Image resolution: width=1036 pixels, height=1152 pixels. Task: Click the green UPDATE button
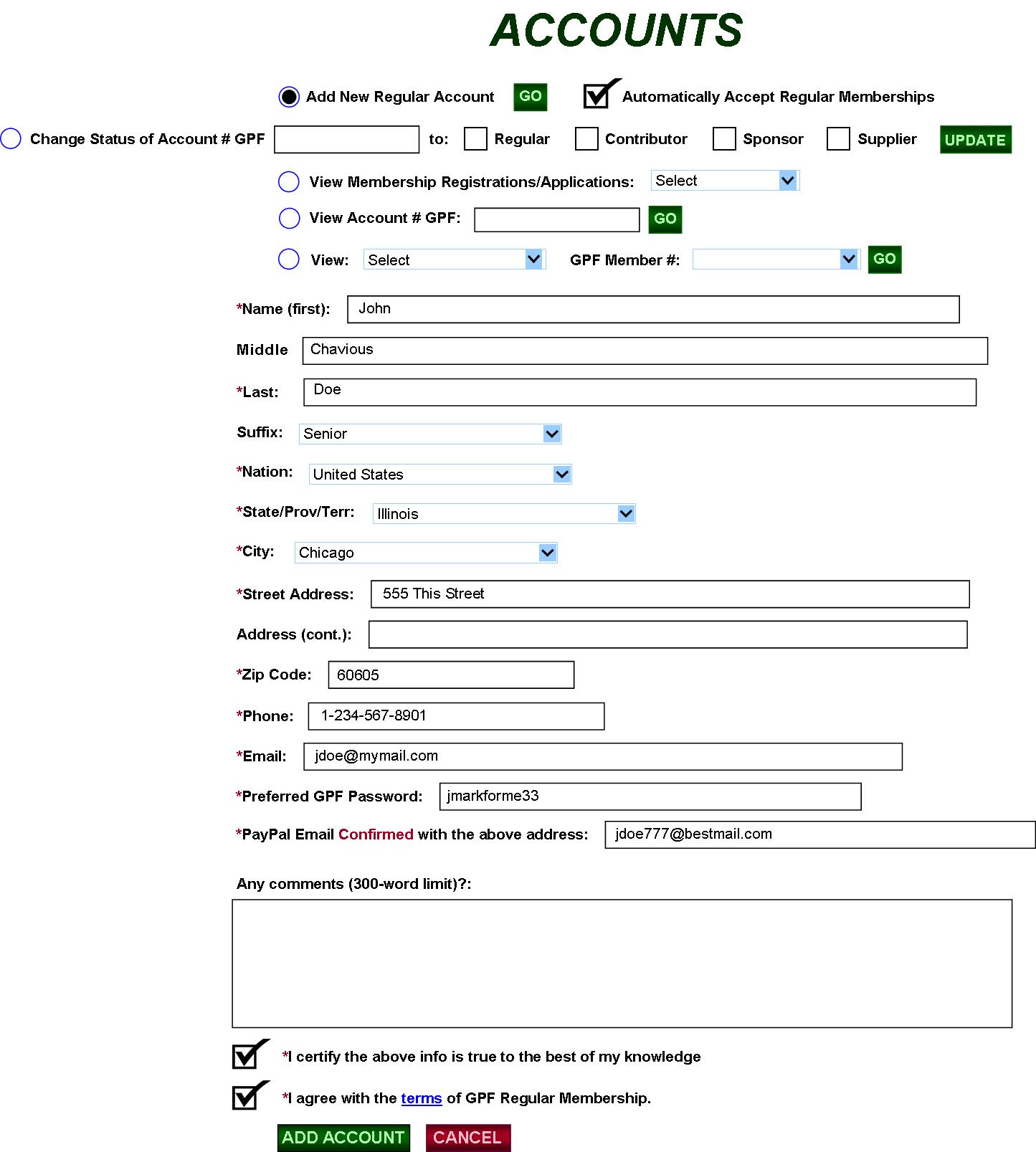pos(976,140)
